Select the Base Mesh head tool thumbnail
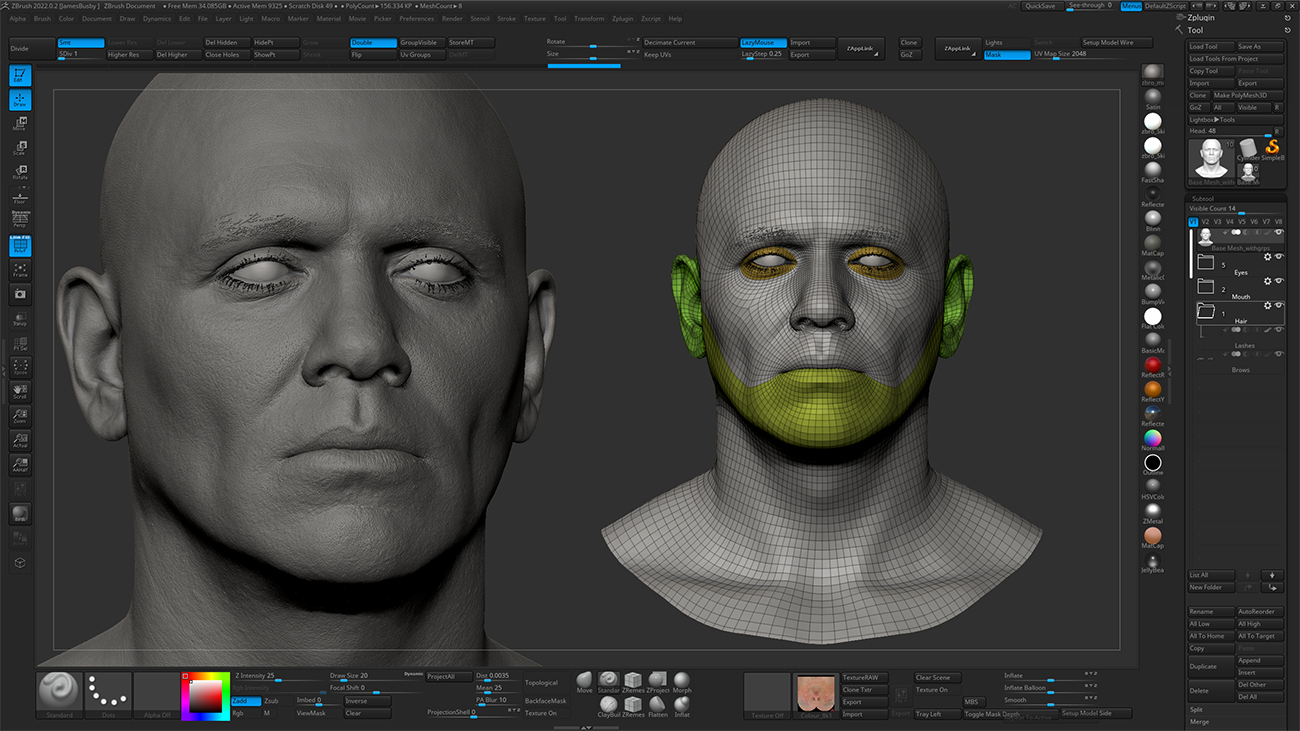The width and height of the screenshot is (1300, 731). tap(1212, 160)
